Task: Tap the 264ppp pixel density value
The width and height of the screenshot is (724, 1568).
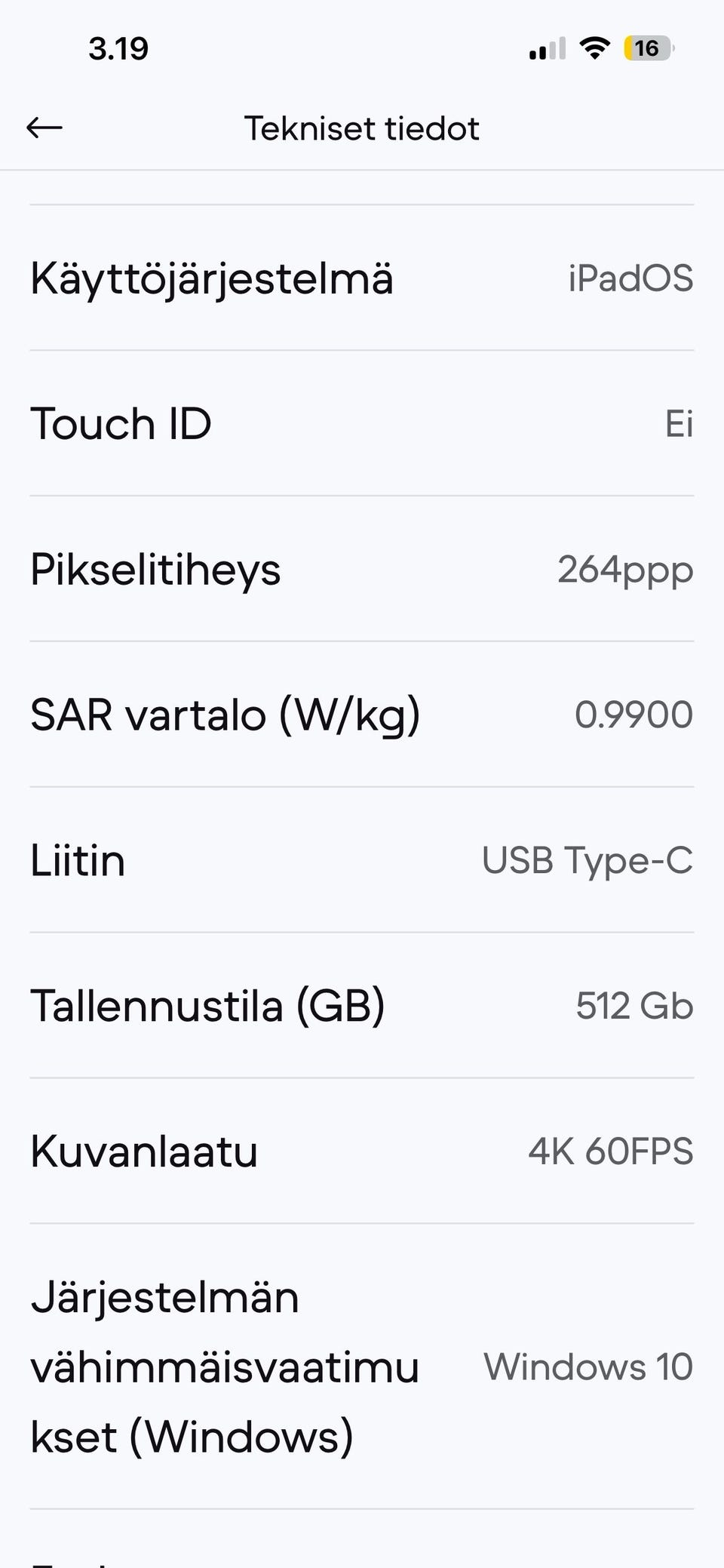Action: click(x=625, y=570)
